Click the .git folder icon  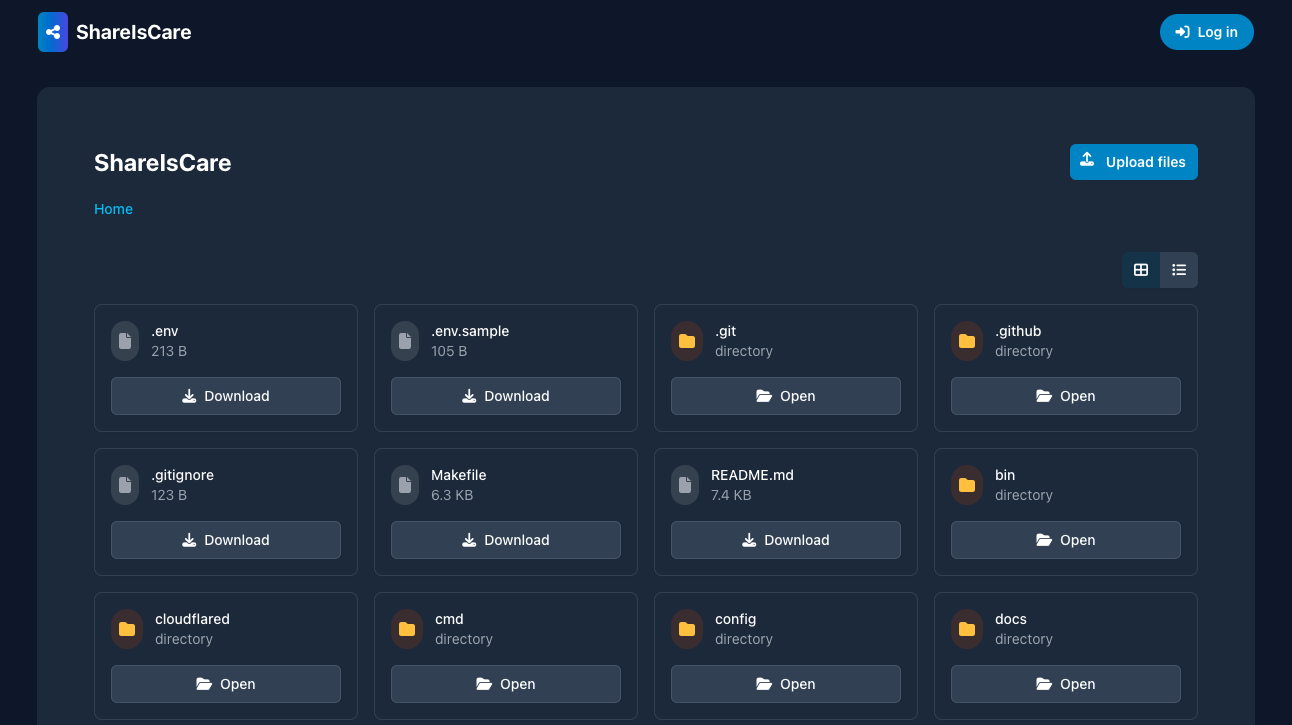pos(686,341)
